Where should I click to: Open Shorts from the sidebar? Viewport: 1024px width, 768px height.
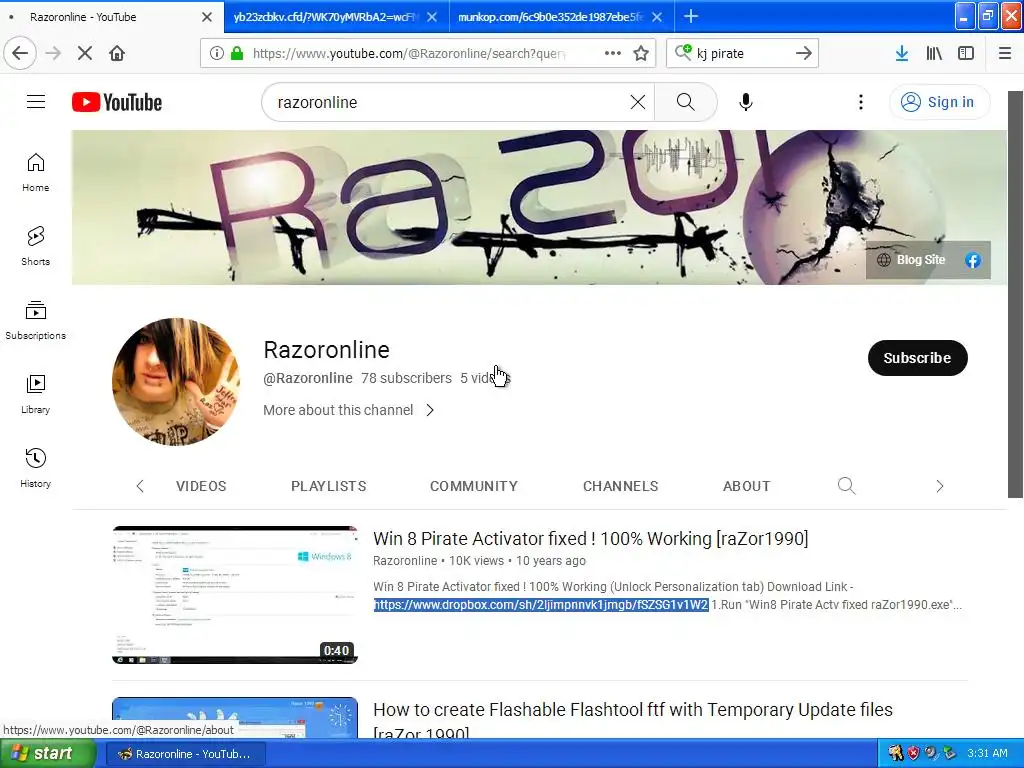tap(35, 246)
